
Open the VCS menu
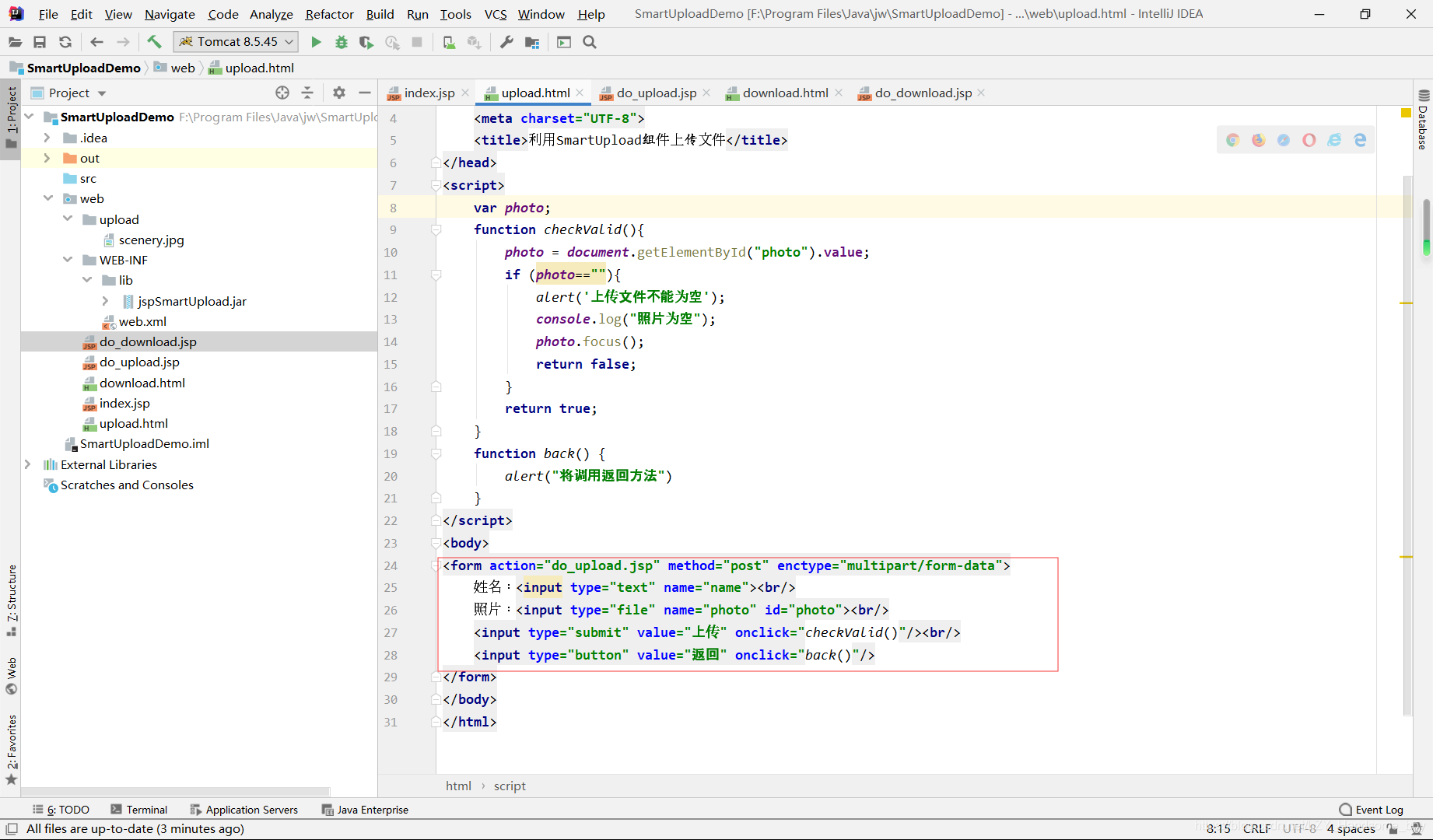point(496,14)
